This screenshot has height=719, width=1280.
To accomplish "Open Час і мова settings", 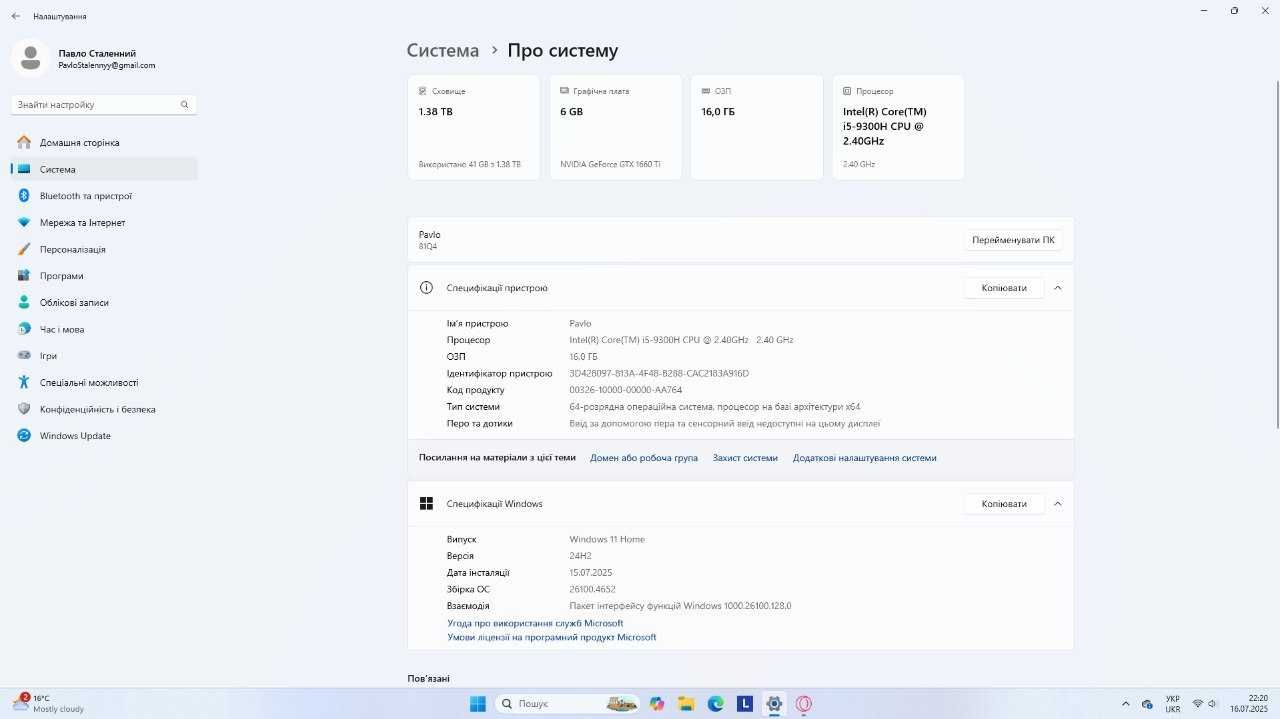I will (104, 329).
